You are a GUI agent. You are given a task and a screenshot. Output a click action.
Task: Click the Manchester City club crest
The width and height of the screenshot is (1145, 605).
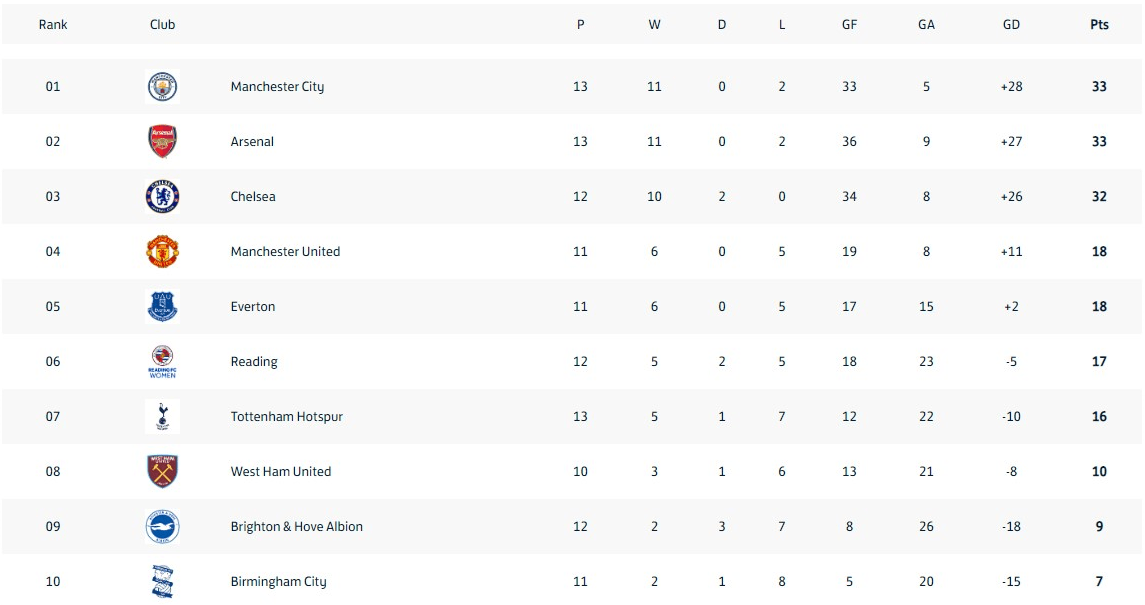click(x=162, y=87)
